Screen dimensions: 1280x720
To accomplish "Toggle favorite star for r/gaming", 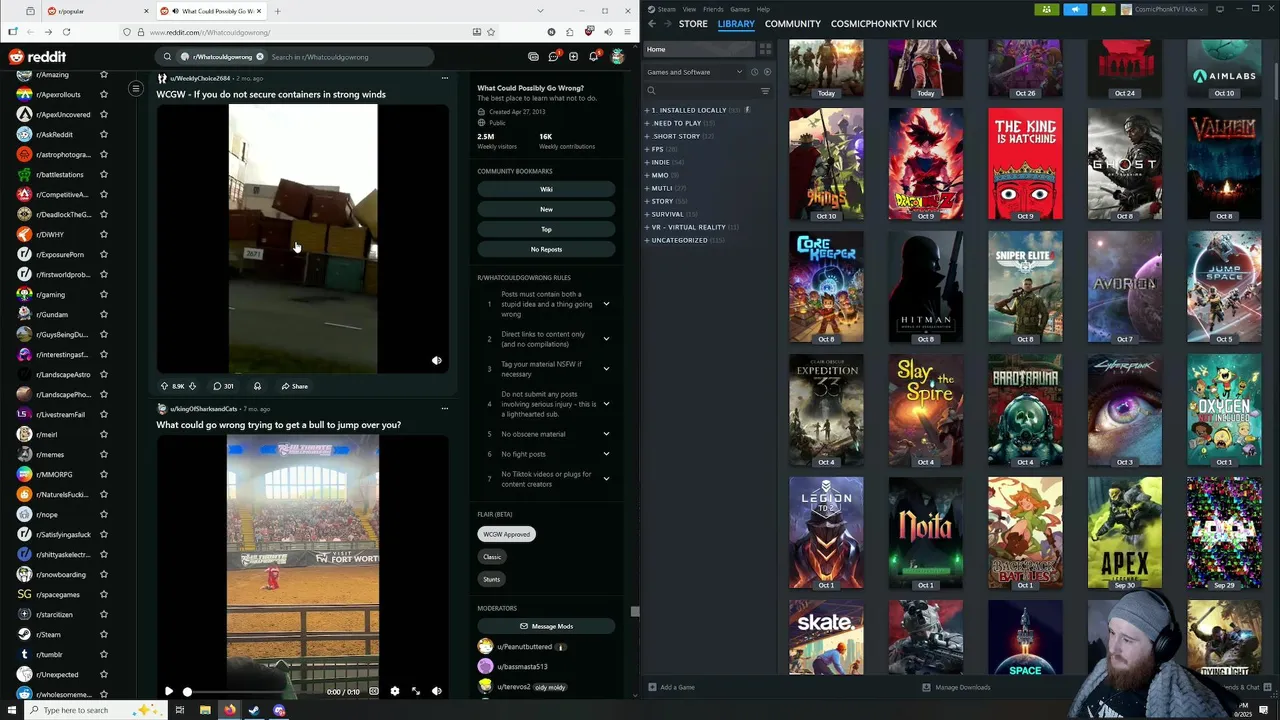I will pos(103,294).
